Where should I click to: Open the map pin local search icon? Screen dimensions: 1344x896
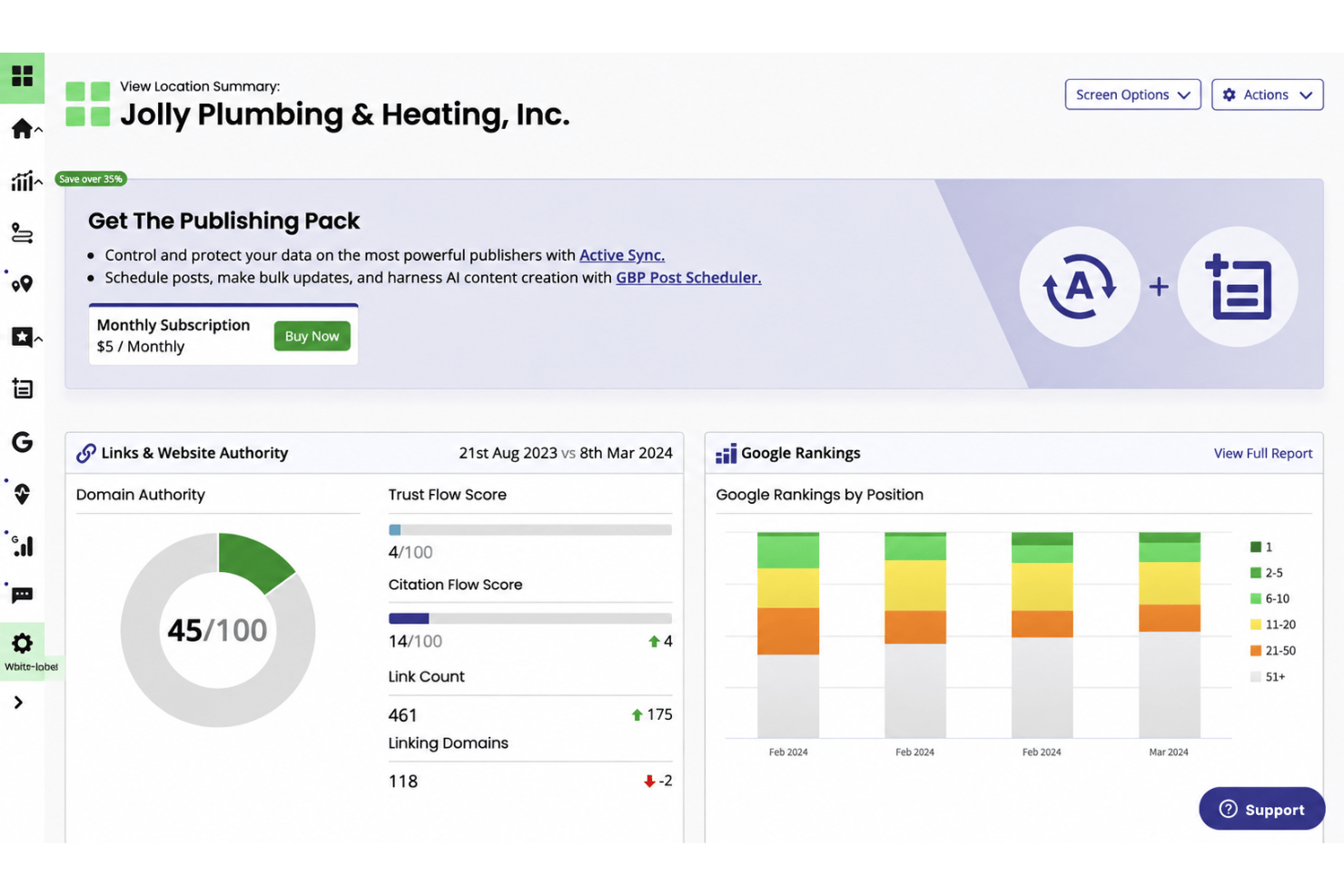pos(22,284)
